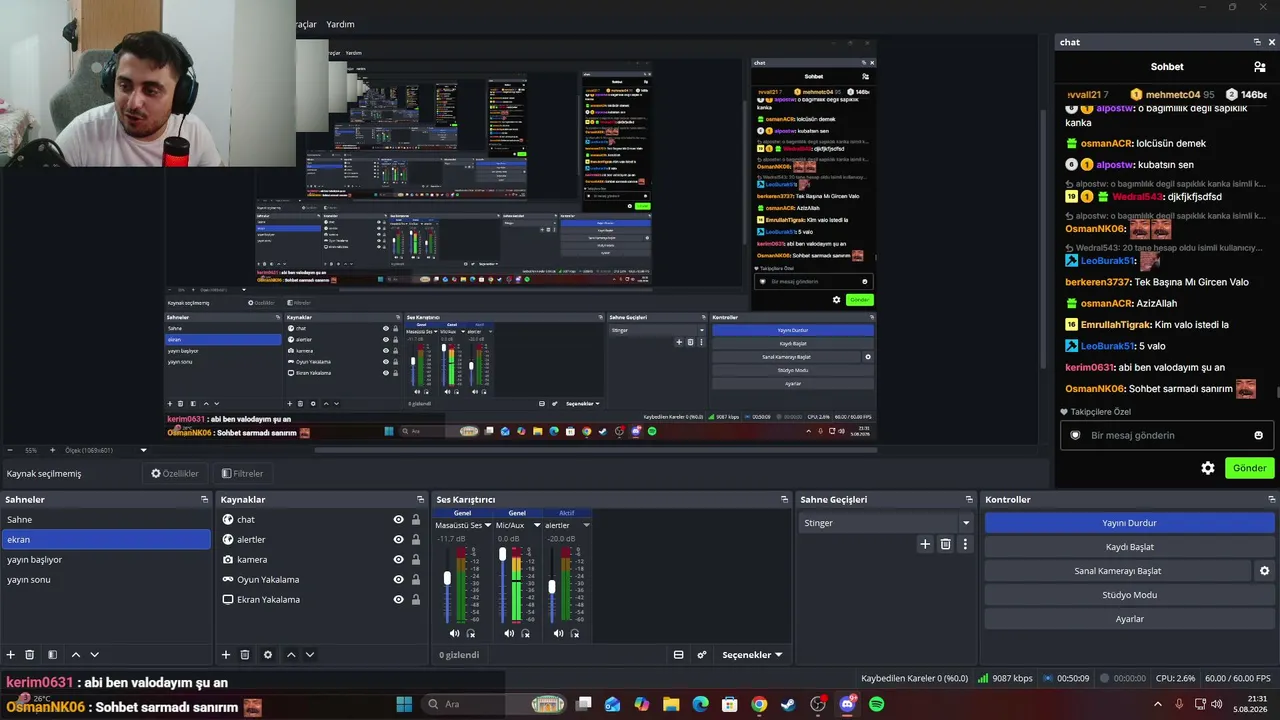
Task: Delete the selected scene using trash icon
Action: [30, 655]
